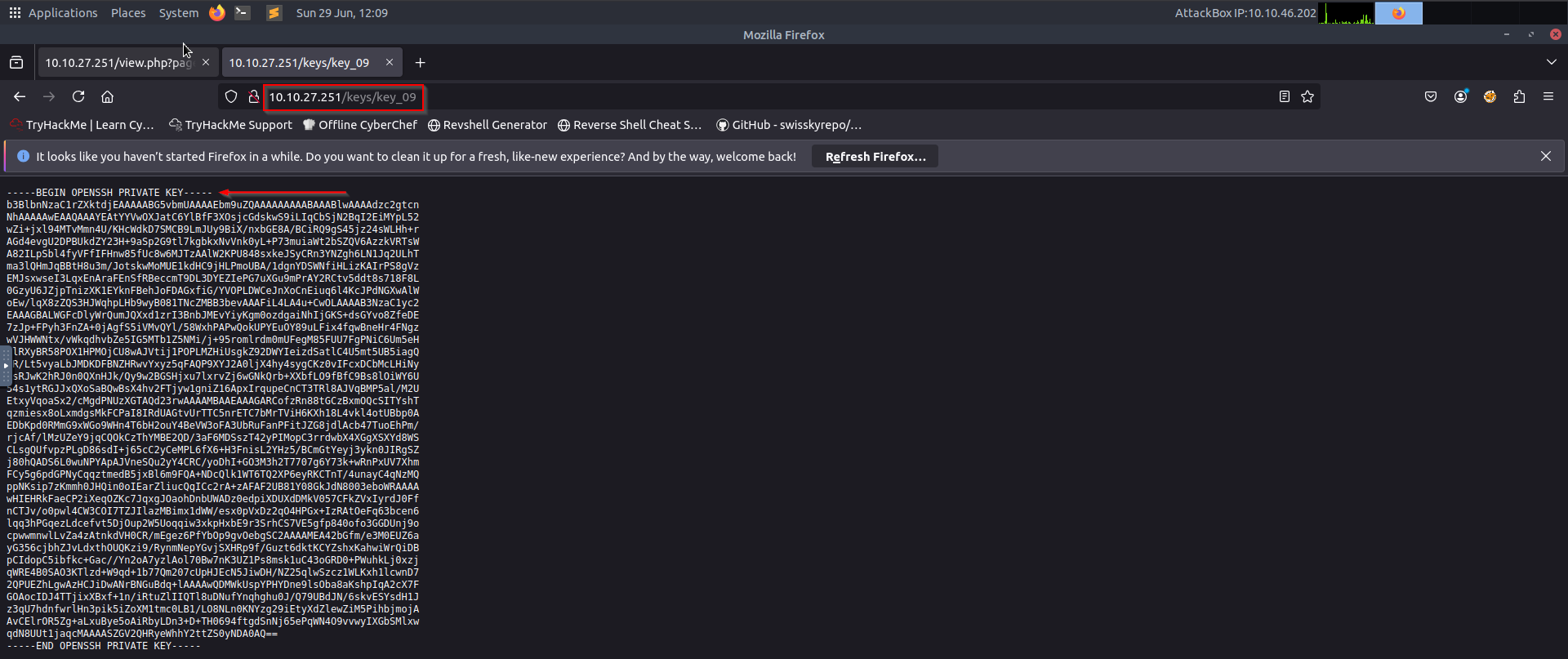This screenshot has height=659, width=1568.
Task: Open the Applications menu
Action: (54, 13)
